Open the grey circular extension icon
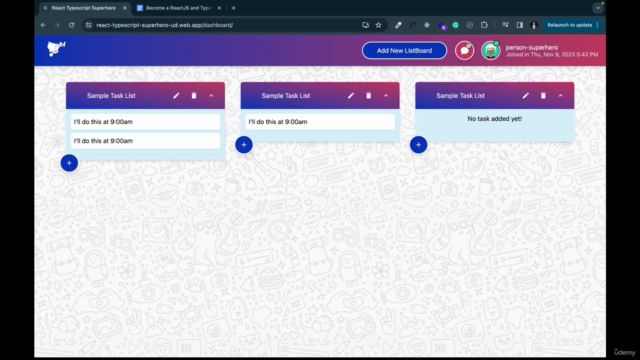Screen dimensions: 640x360 tap(470, 25)
